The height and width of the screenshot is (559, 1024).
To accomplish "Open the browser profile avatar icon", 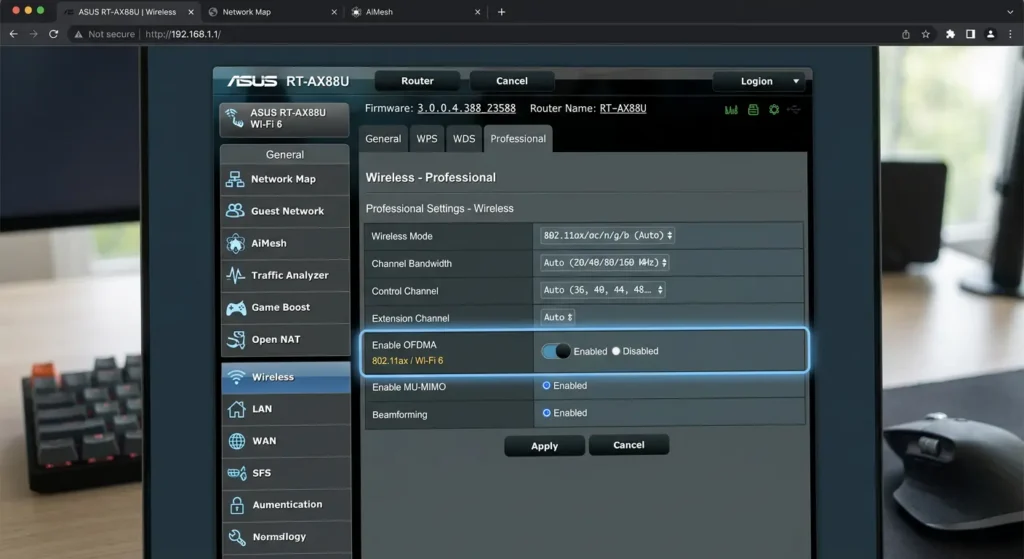I will (x=991, y=34).
